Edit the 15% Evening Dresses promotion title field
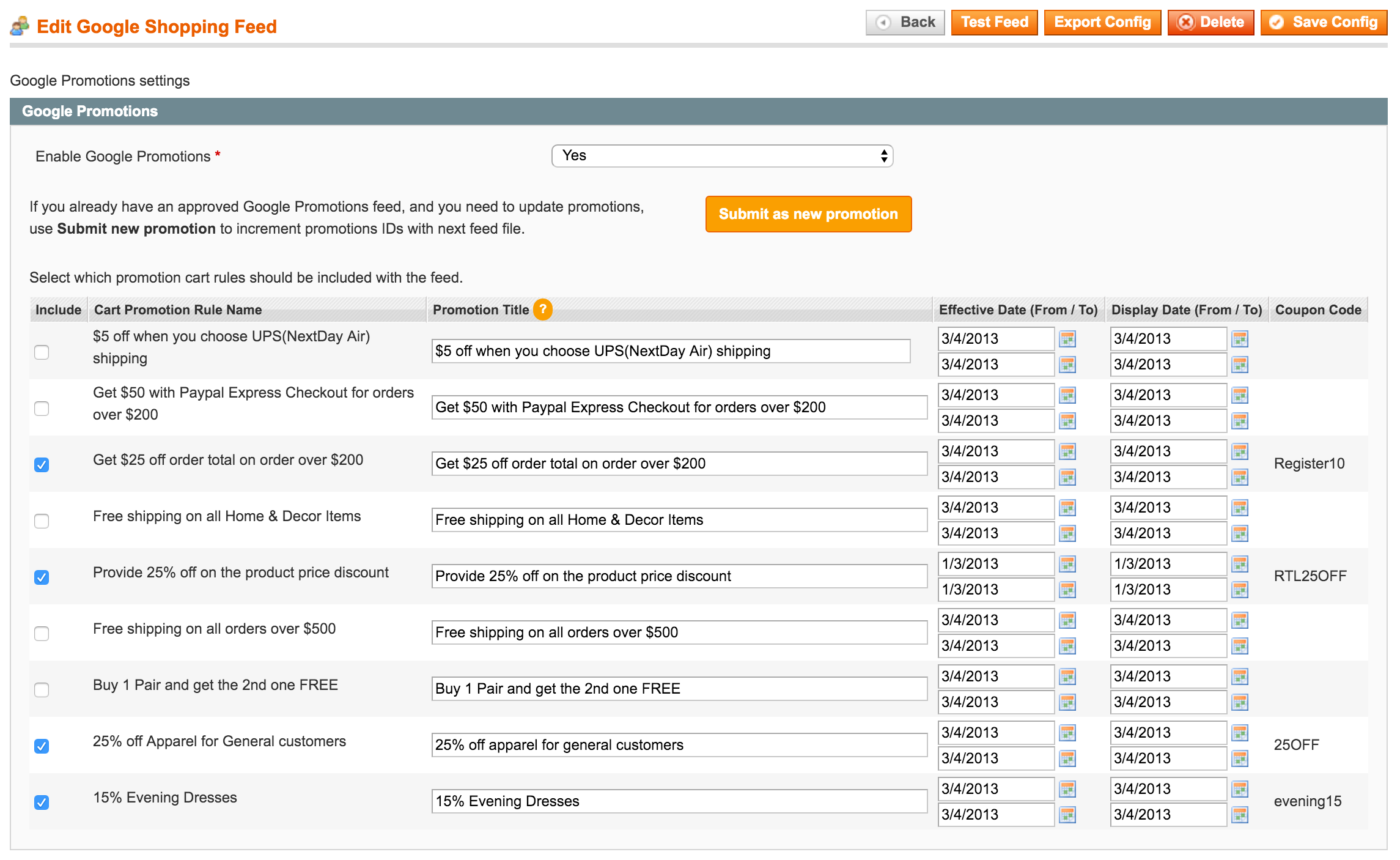Image resolution: width=1400 pixels, height=860 pixels. point(679,801)
